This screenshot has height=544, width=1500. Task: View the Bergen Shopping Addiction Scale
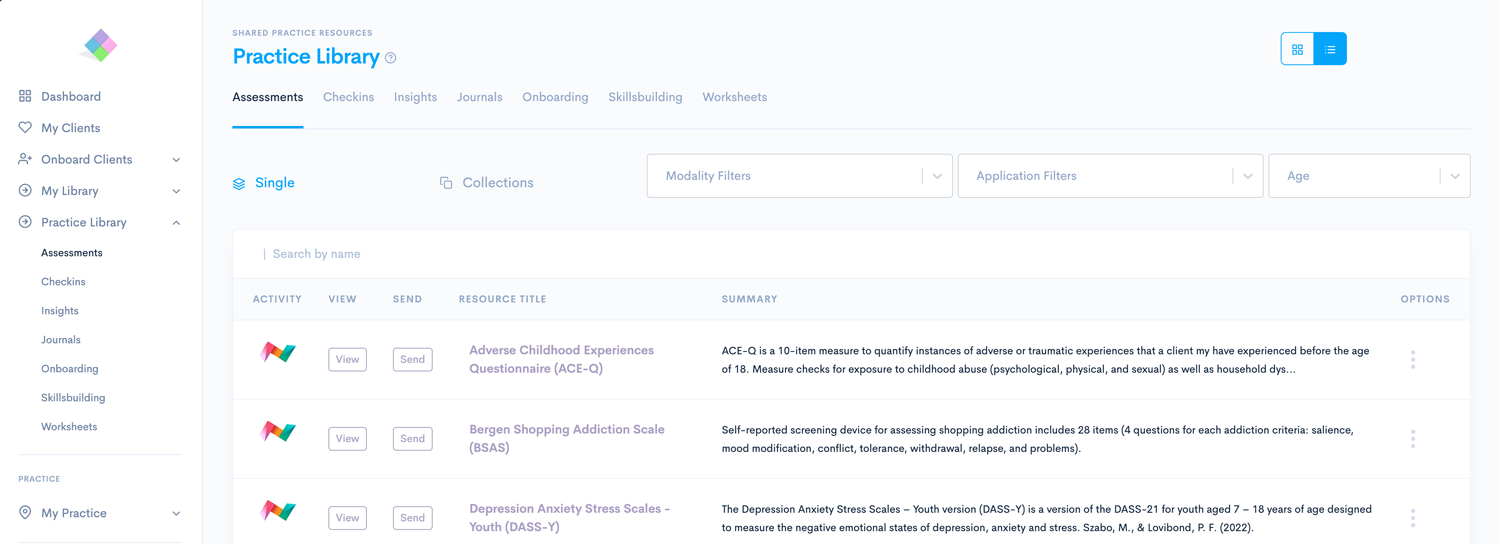[x=347, y=438]
